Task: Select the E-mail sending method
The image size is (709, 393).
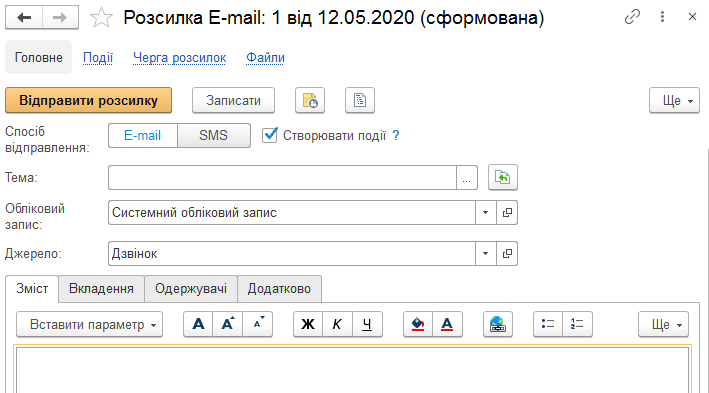Action: 142,136
